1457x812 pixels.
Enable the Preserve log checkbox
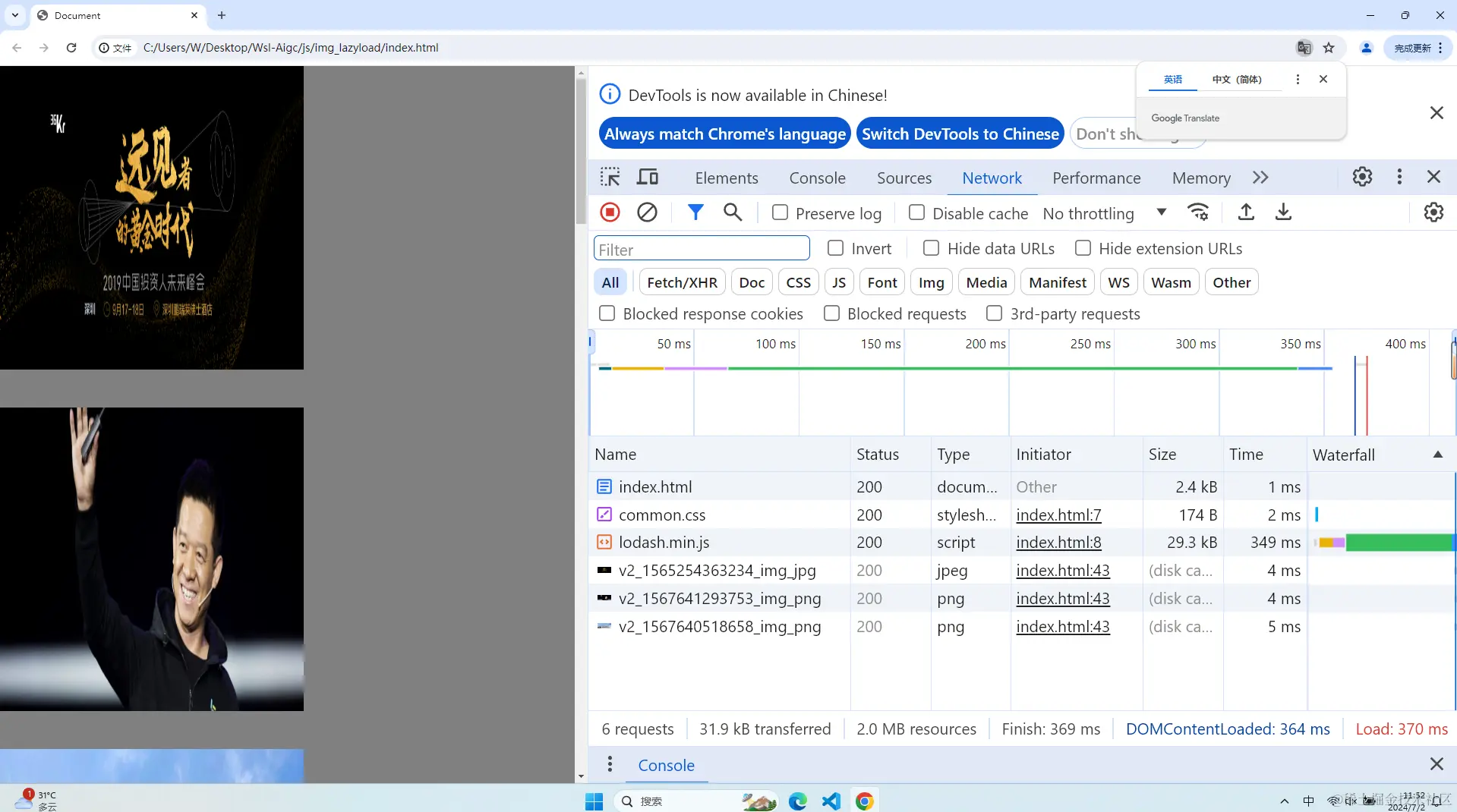(x=780, y=212)
